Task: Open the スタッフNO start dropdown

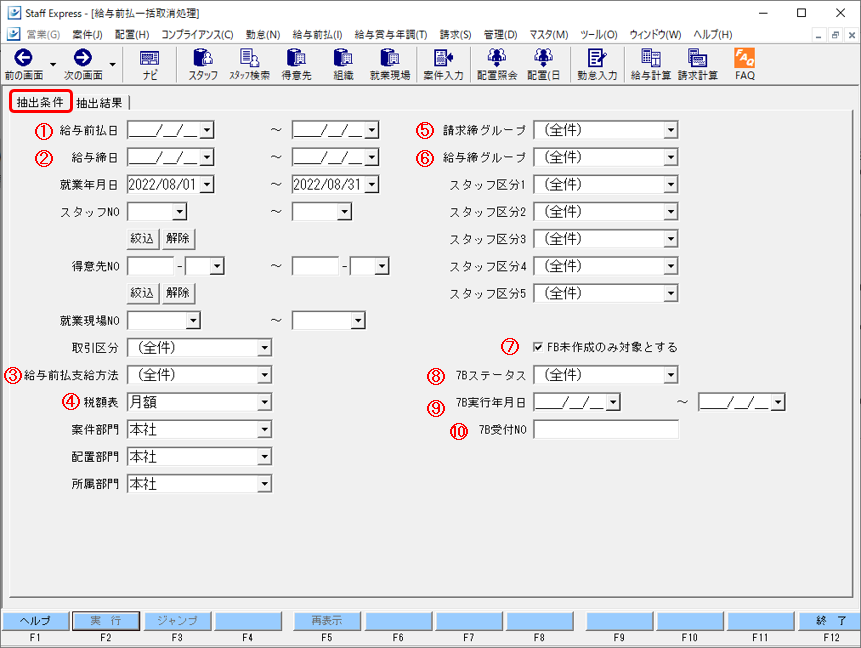Action: [179, 212]
